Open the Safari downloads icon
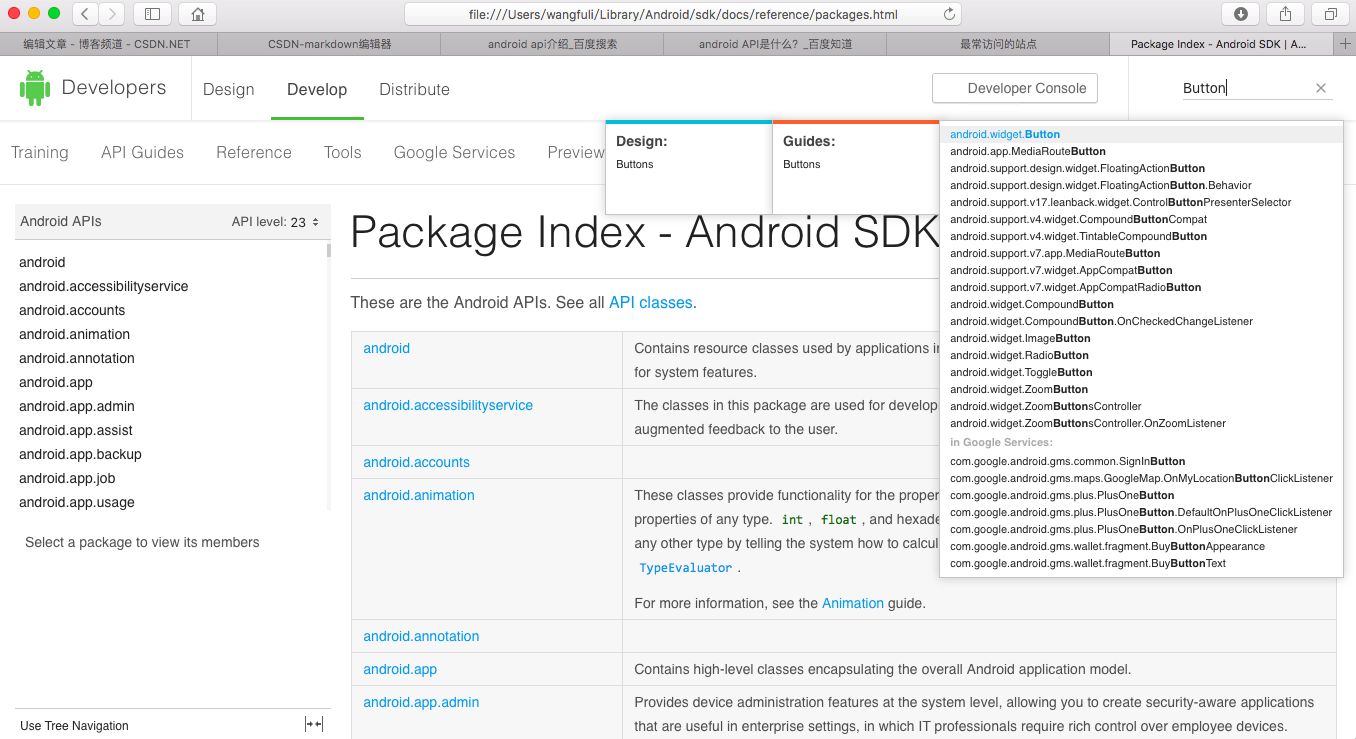Screen dimensions: 1356x739 coord(1240,14)
